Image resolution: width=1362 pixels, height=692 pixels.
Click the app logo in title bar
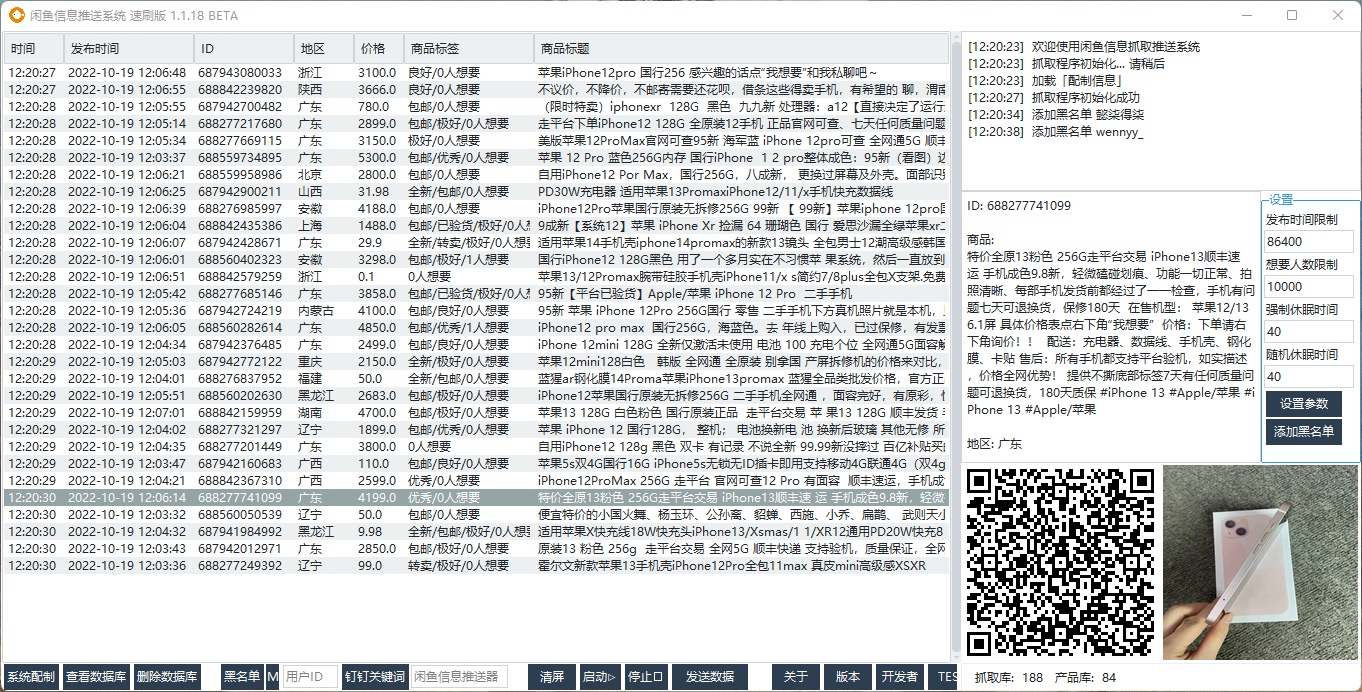(17, 16)
